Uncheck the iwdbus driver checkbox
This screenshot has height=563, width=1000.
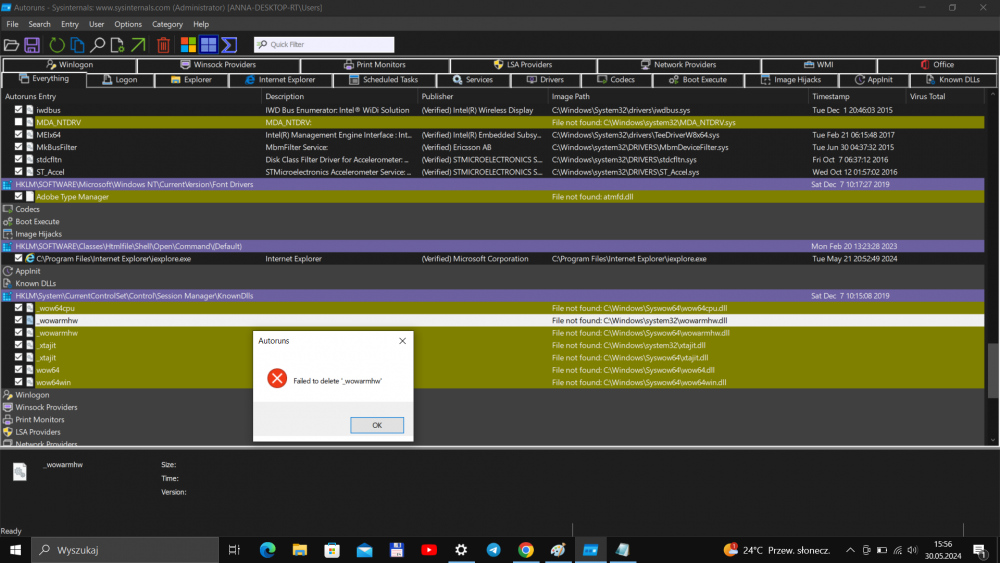point(19,110)
